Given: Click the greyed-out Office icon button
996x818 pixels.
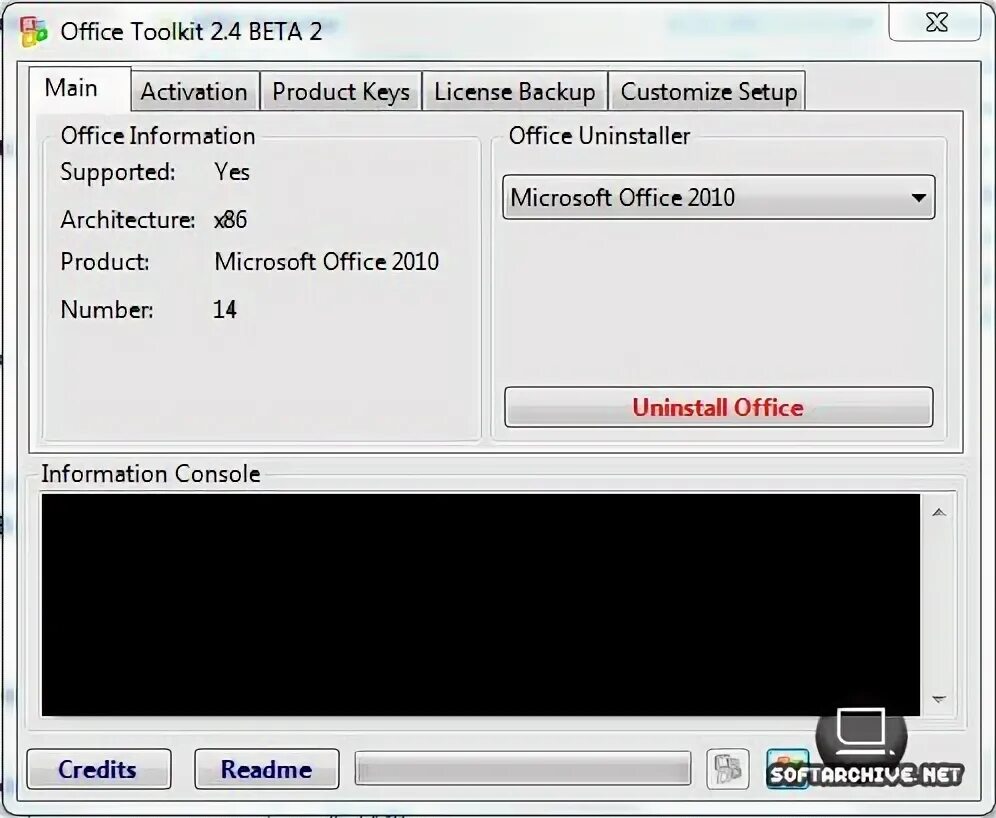Looking at the screenshot, I should click(x=728, y=769).
